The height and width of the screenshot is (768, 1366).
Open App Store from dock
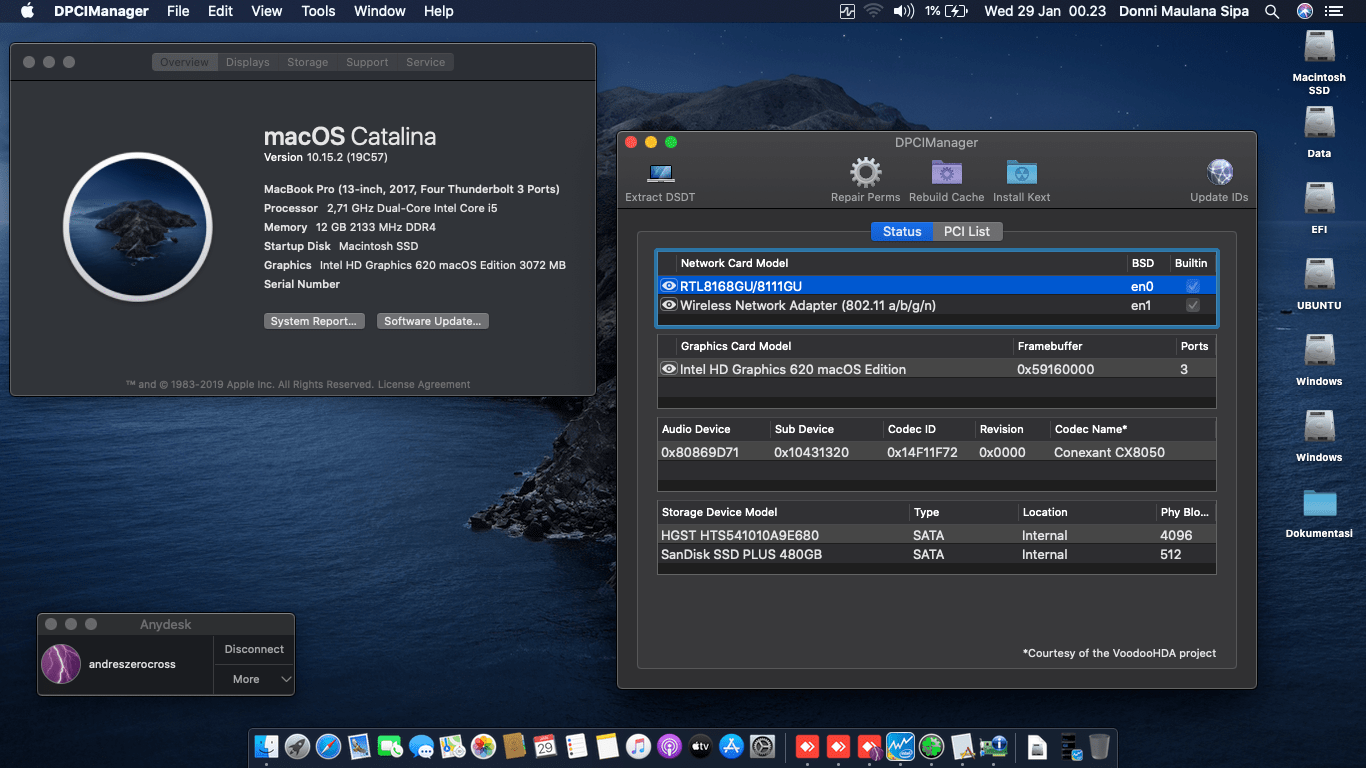click(x=731, y=746)
